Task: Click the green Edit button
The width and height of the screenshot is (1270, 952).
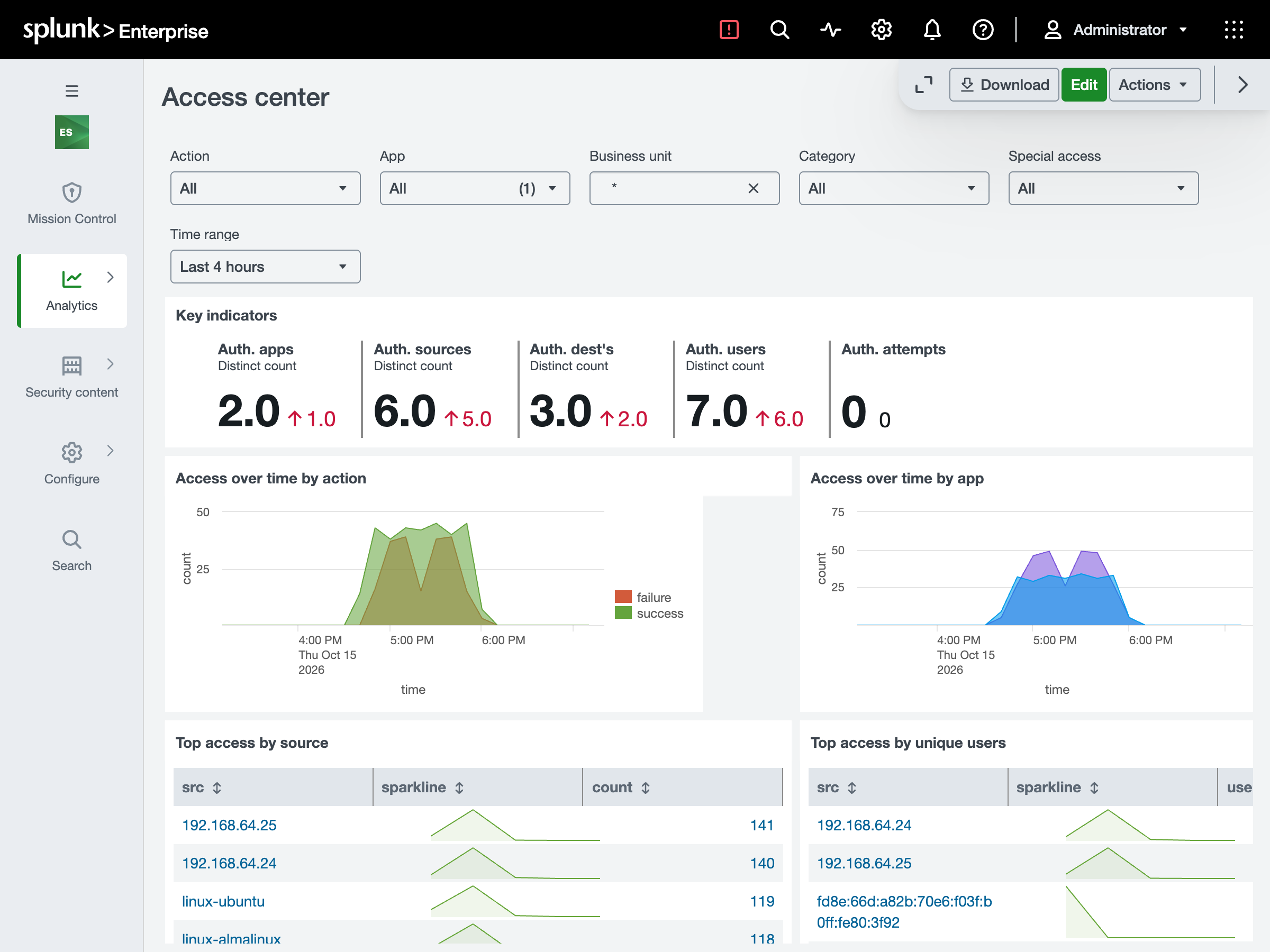Action: [1083, 85]
